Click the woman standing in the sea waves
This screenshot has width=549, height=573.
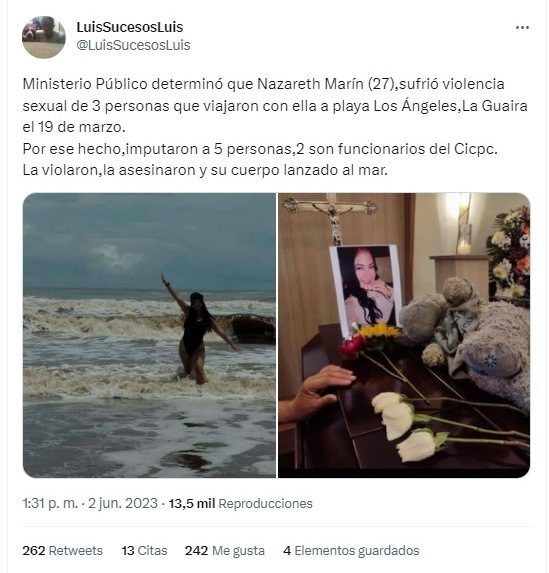click(197, 329)
